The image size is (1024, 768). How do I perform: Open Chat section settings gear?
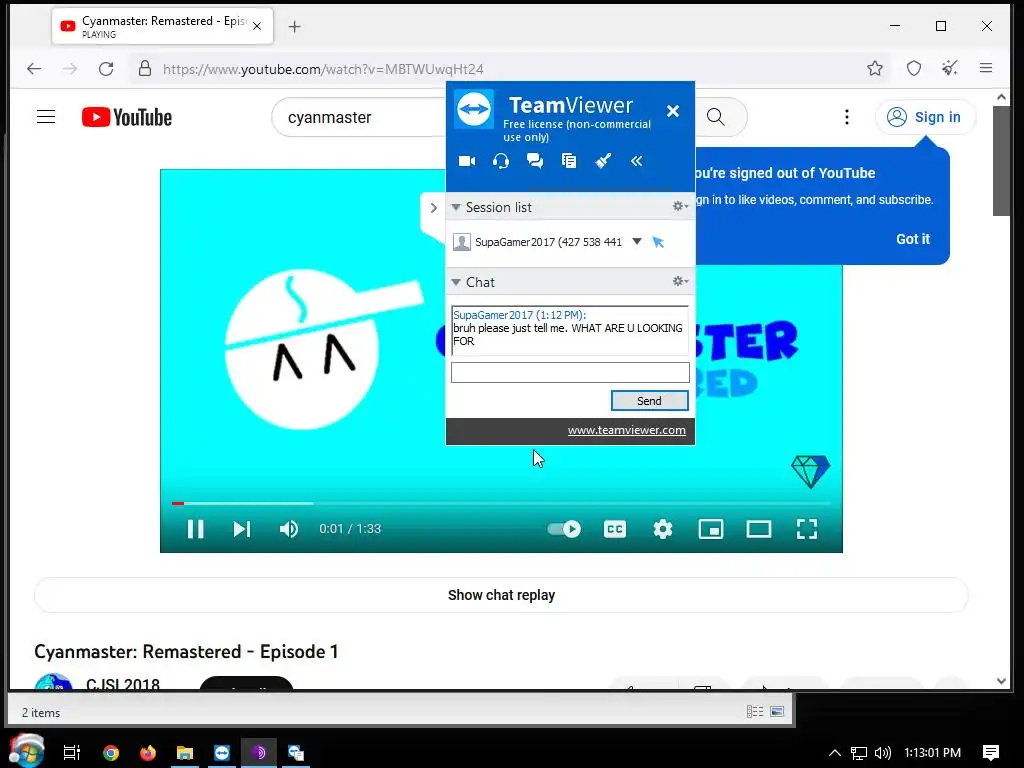[x=680, y=281]
